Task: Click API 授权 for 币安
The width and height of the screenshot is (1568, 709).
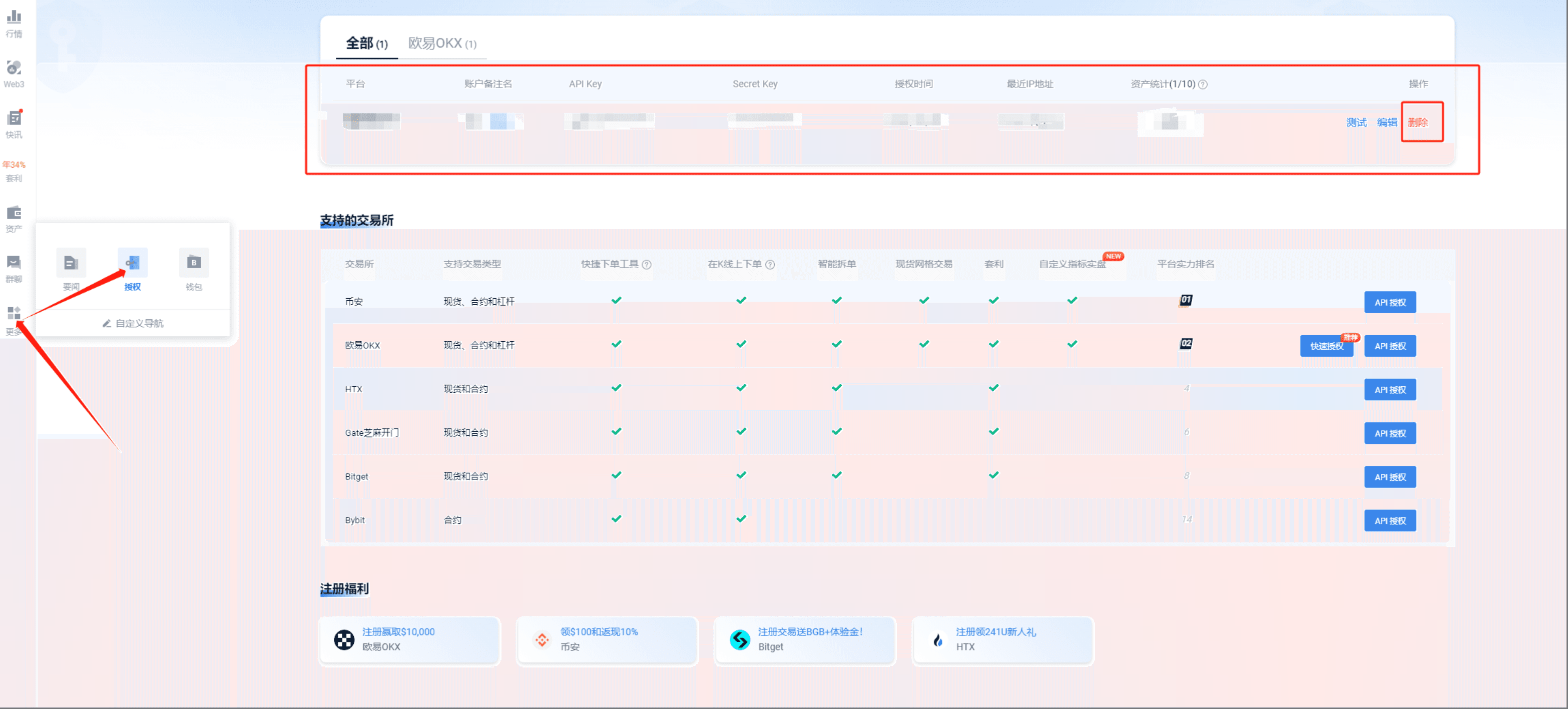Action: pyautogui.click(x=1390, y=303)
